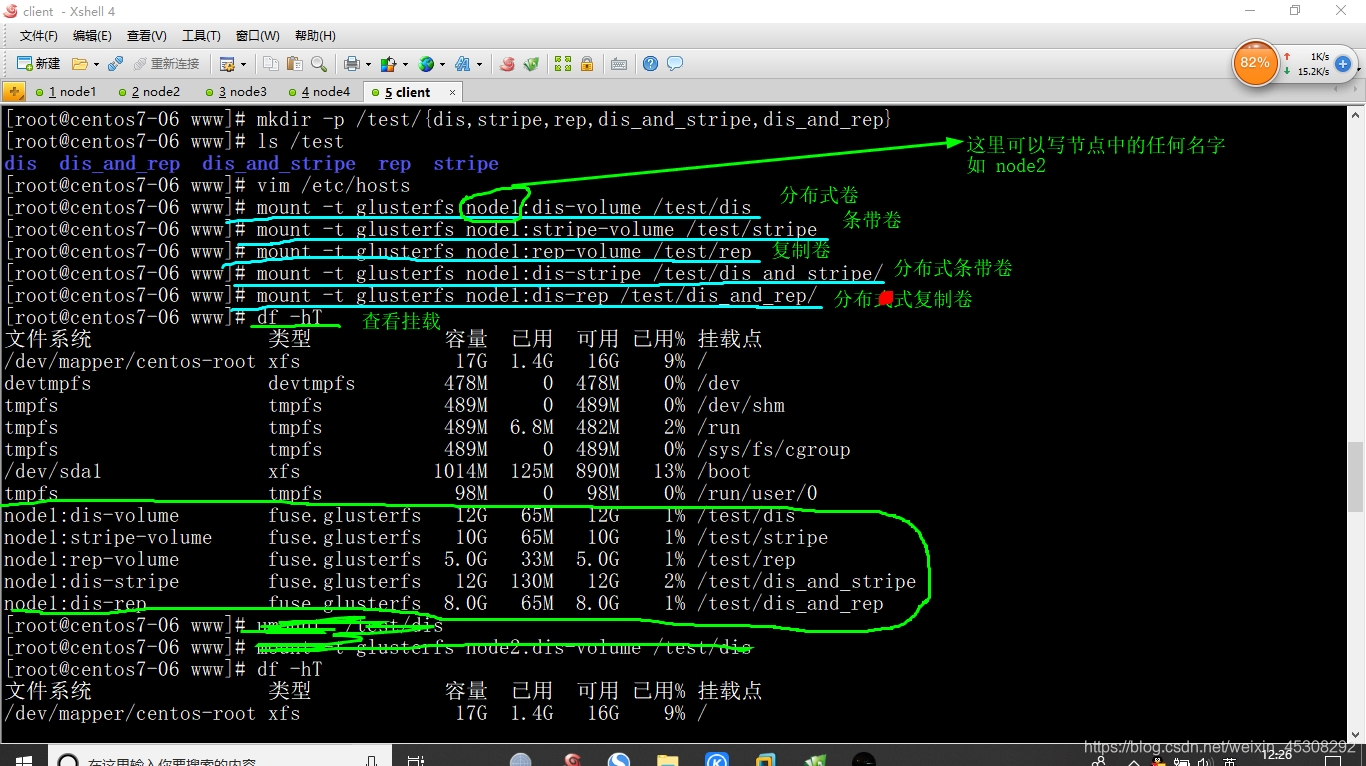Click the '挂载点' header in first df output
The image size is (1366, 766).
[730, 339]
